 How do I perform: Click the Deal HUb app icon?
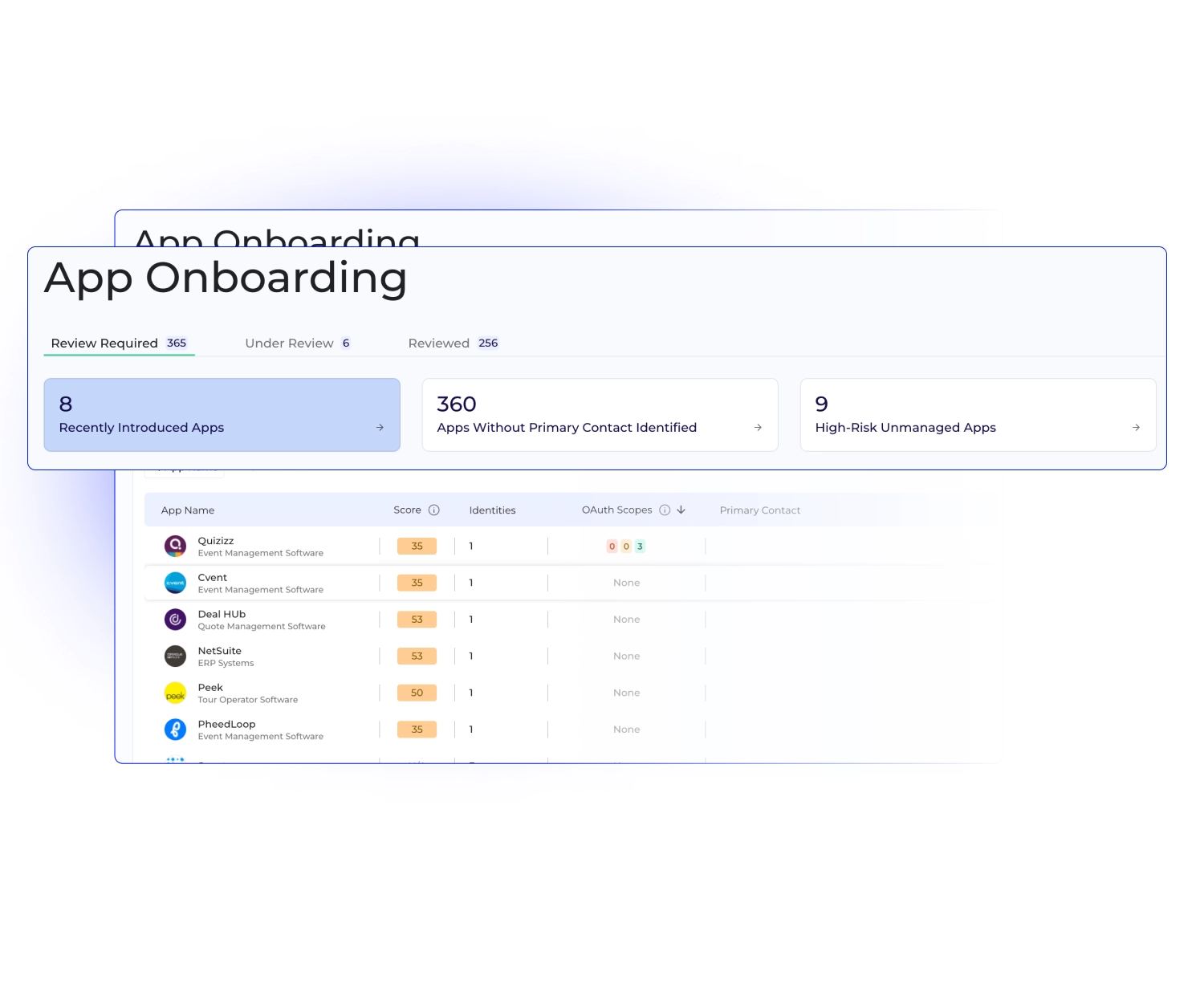[x=175, y=619]
